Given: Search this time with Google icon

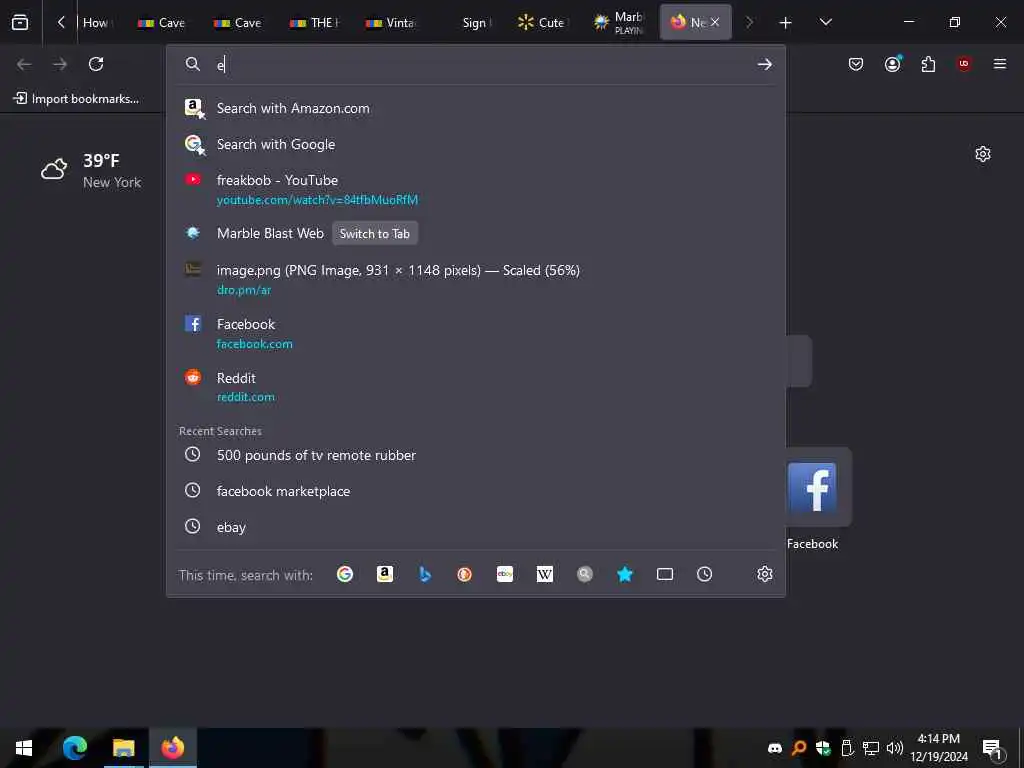Looking at the screenshot, I should (x=345, y=574).
